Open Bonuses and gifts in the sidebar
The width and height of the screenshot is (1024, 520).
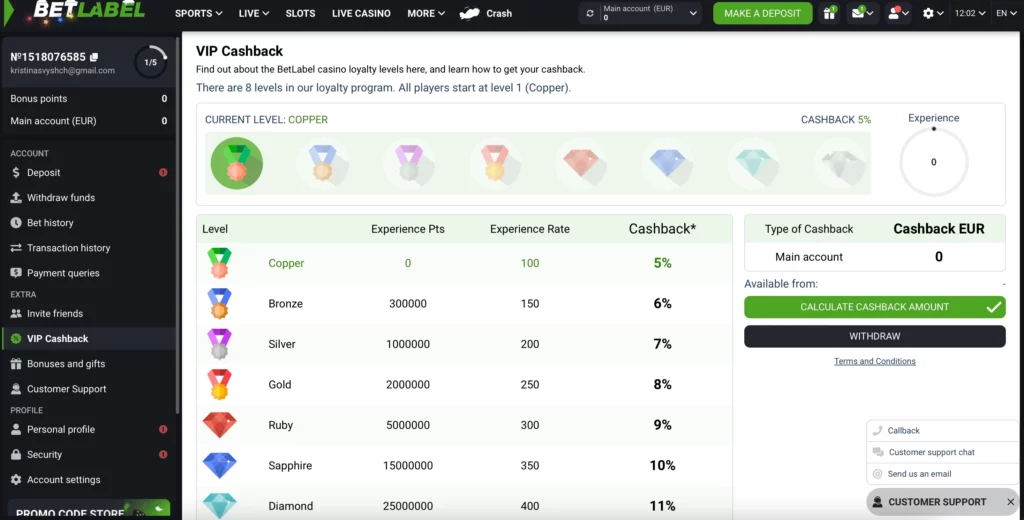tap(89, 364)
